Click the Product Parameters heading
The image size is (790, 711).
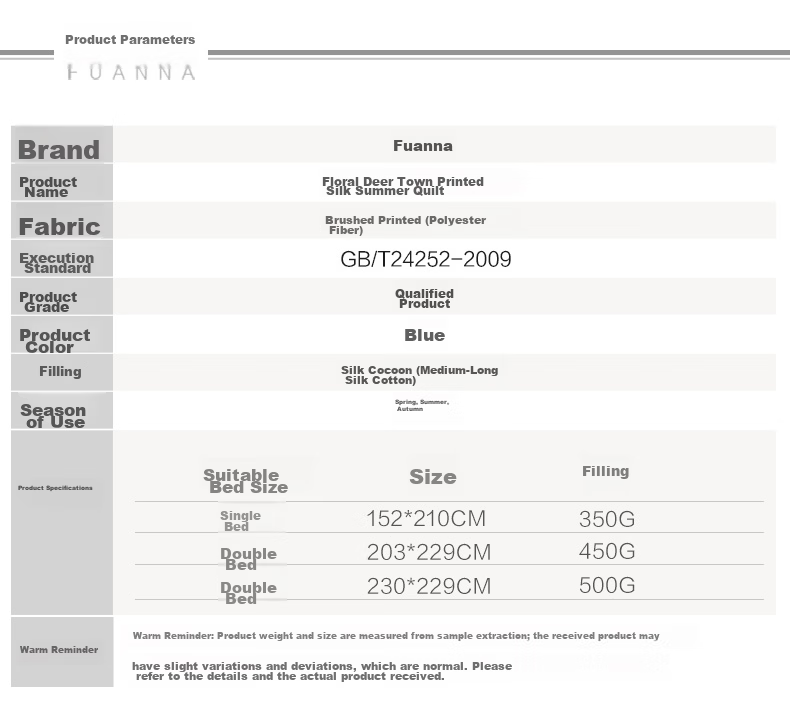pyautogui.click(x=130, y=39)
